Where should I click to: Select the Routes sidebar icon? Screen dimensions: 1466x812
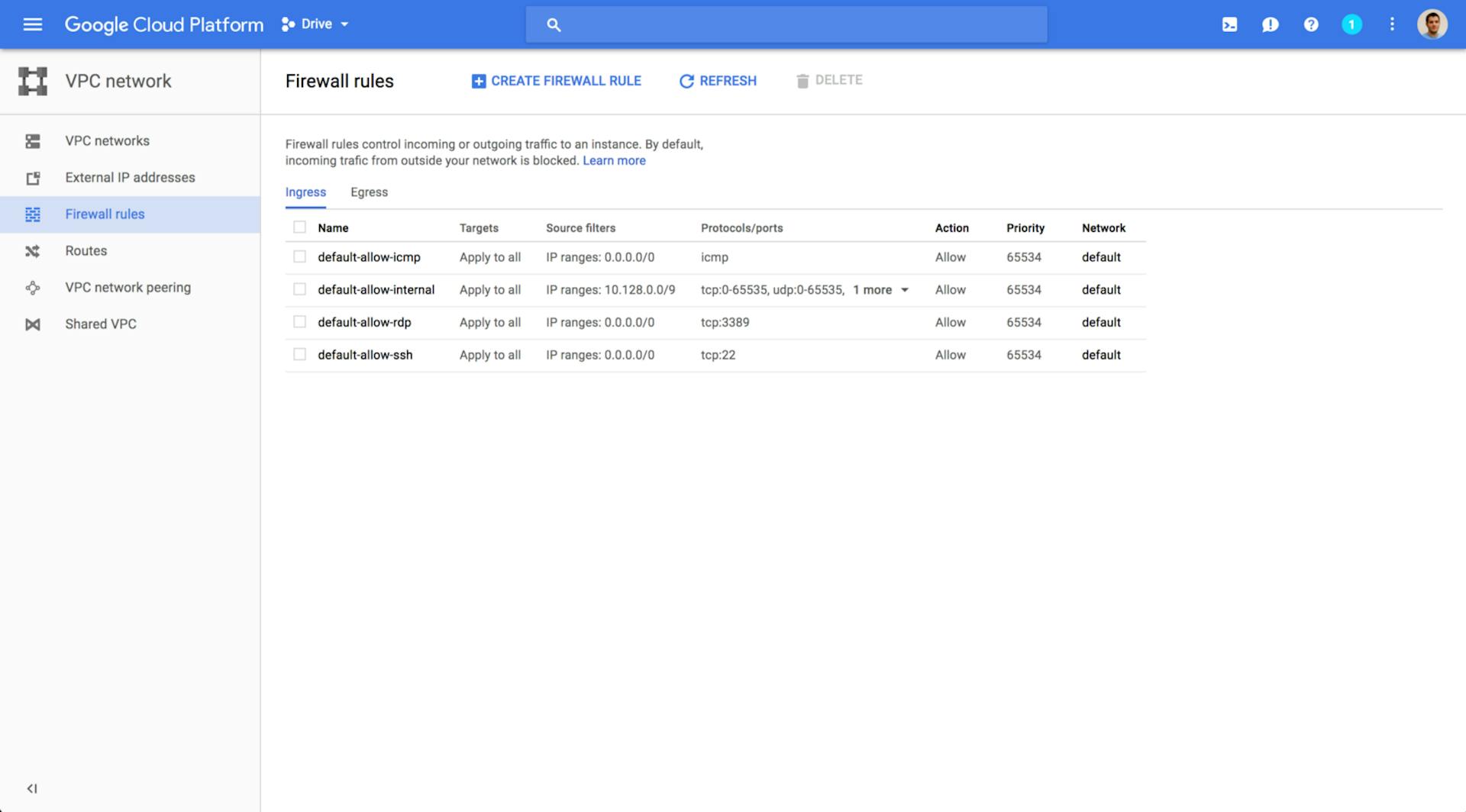[x=32, y=250]
